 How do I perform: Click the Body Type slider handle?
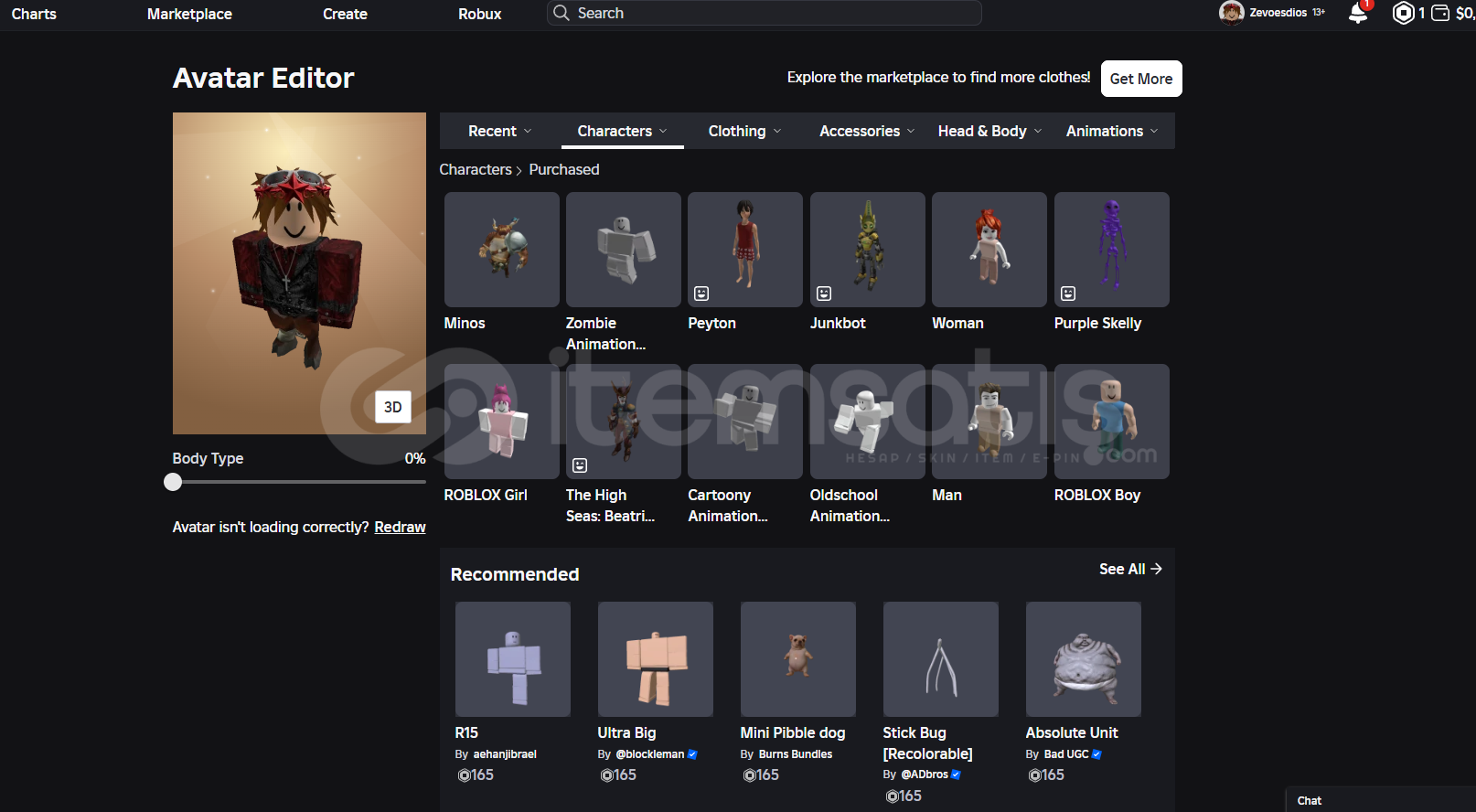[173, 482]
